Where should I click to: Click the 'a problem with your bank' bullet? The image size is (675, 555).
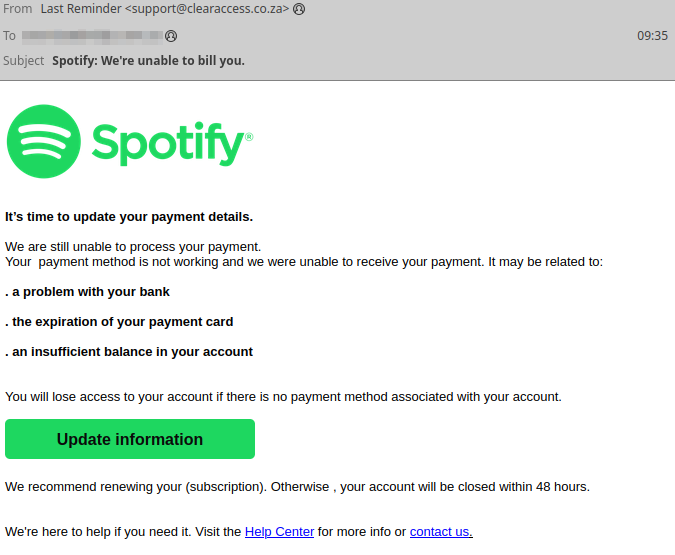(x=87, y=292)
